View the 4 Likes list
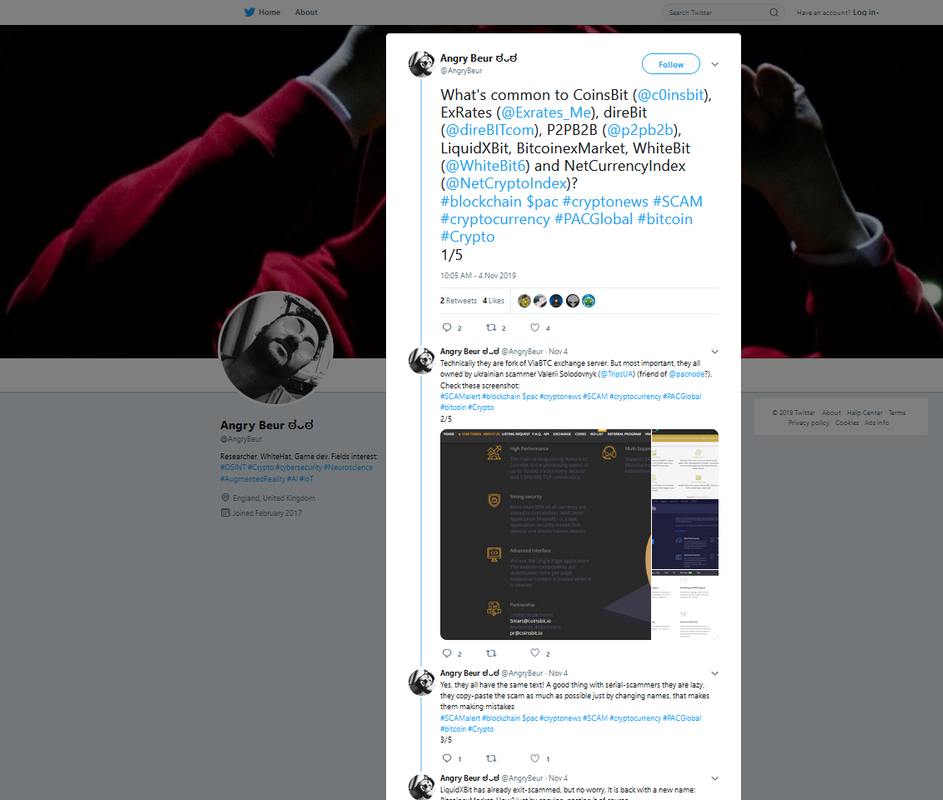Image resolution: width=943 pixels, height=800 pixels. point(493,301)
